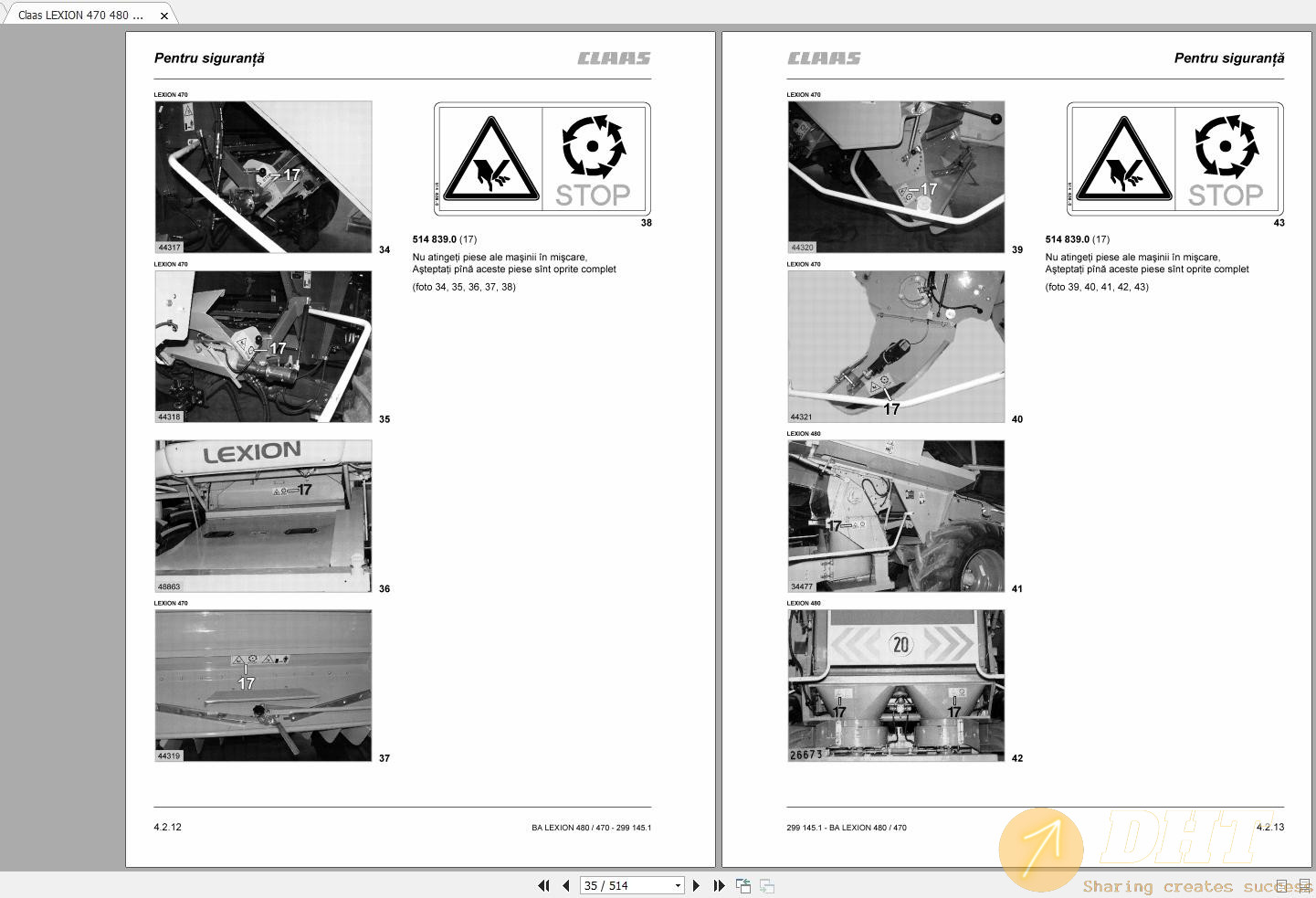Click the right page line 'Așteptați pînă aceste piese sînt oprite complet'
The width and height of the screenshot is (1316, 898).
point(1147,269)
